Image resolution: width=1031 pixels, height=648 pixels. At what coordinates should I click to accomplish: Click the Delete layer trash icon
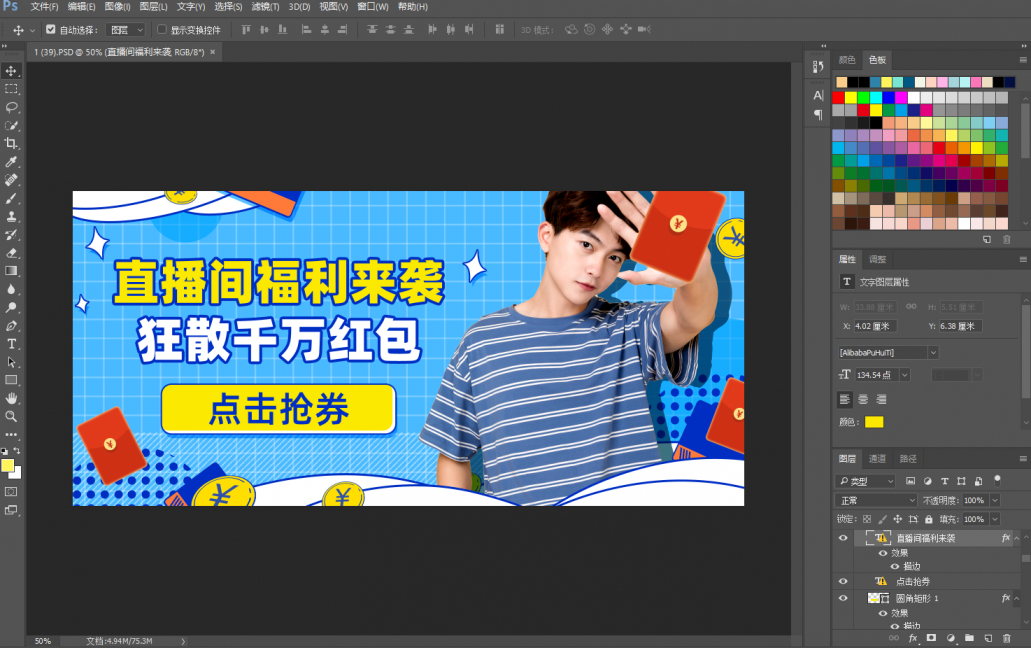1007,638
